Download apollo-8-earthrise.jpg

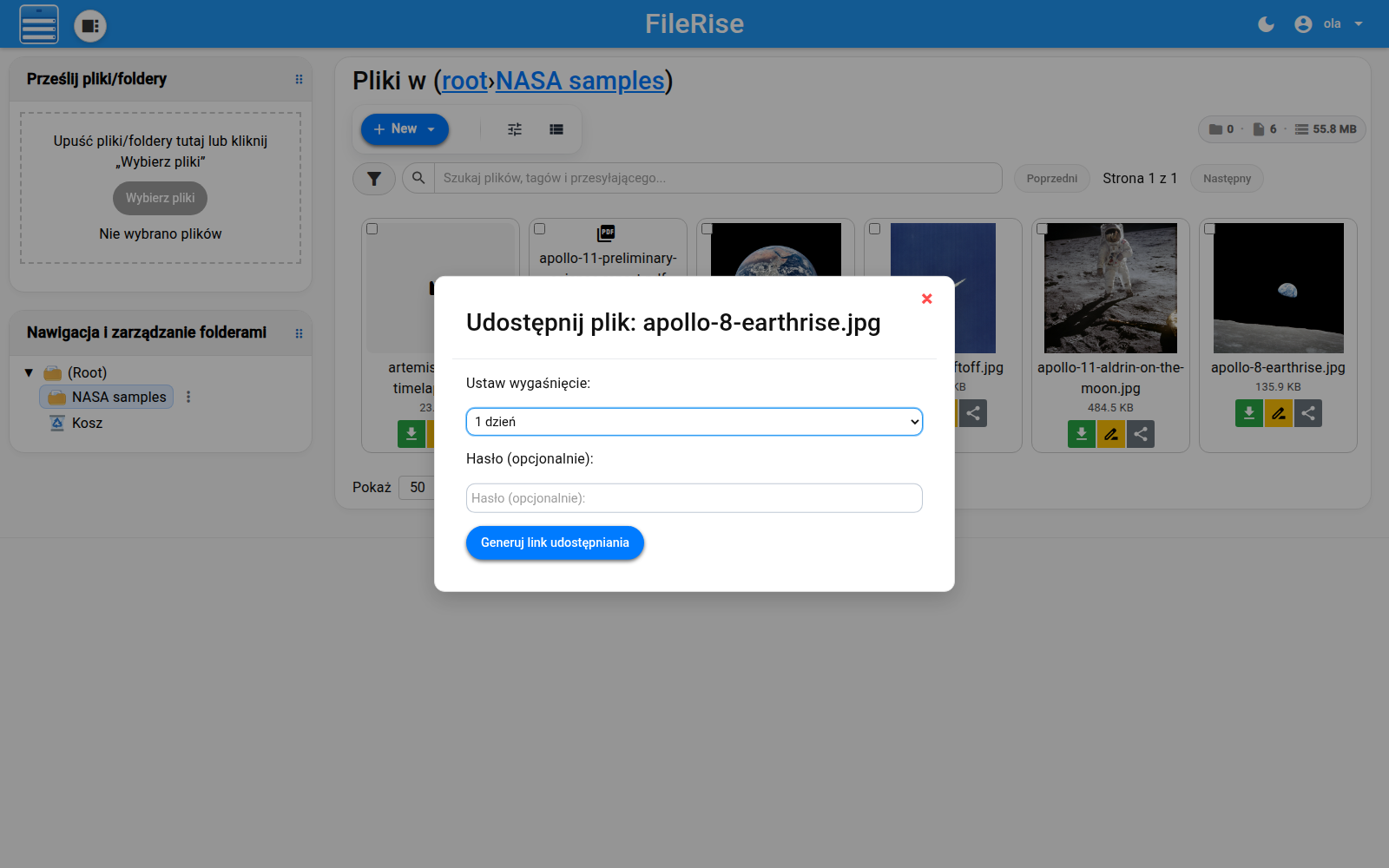pyautogui.click(x=1249, y=413)
